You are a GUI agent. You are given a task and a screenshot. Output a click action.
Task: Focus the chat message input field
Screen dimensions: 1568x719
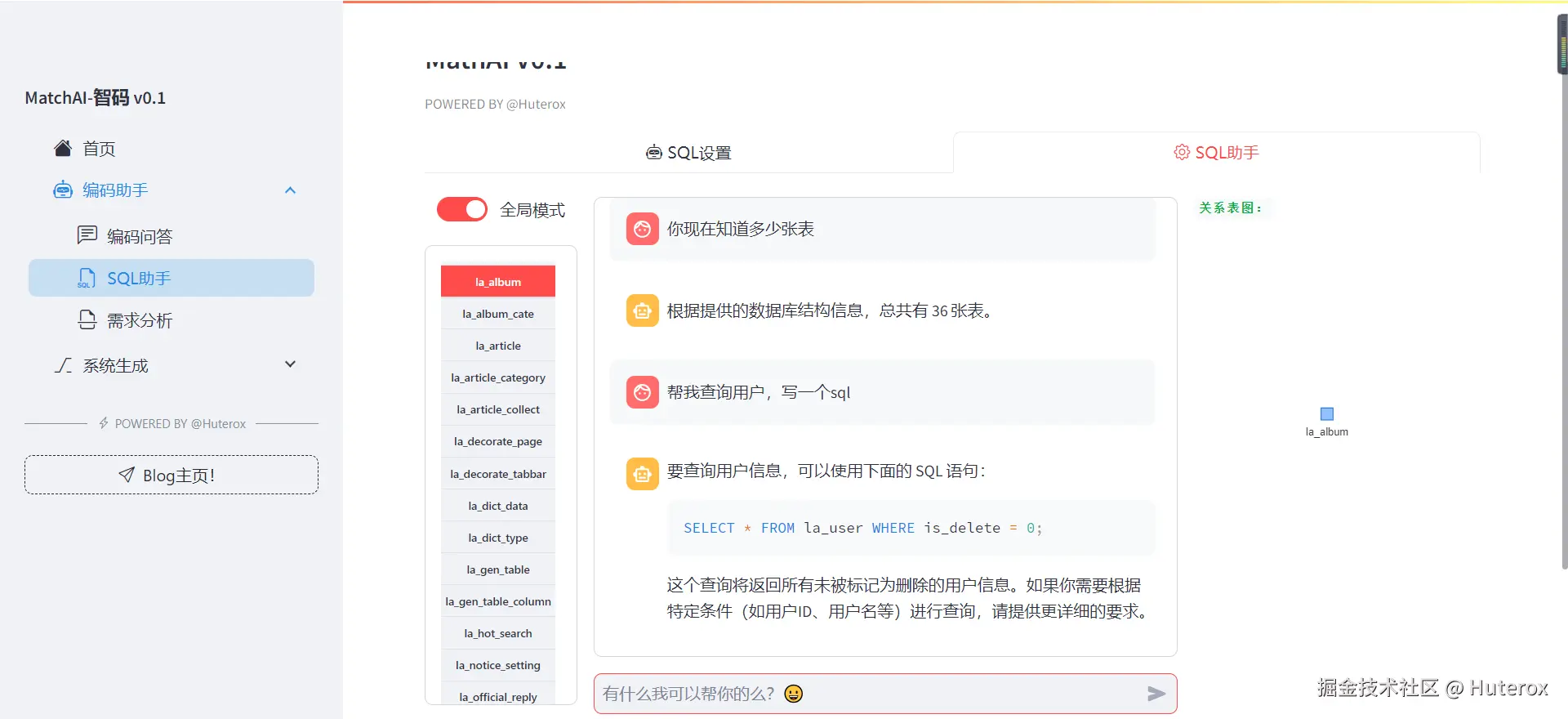(x=866, y=694)
